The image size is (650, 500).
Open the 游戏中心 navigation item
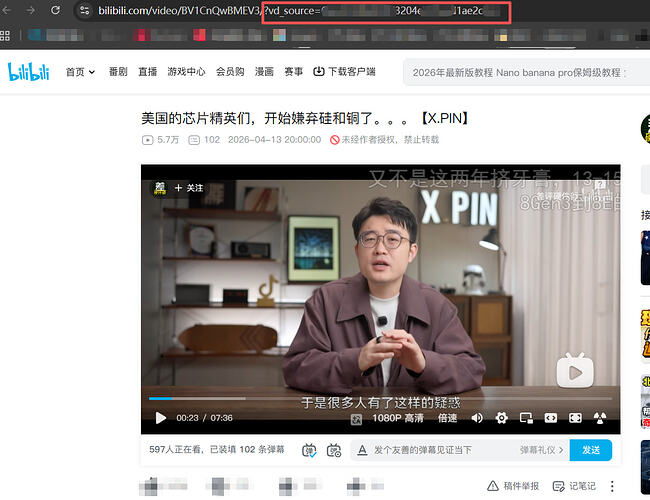pyautogui.click(x=186, y=72)
